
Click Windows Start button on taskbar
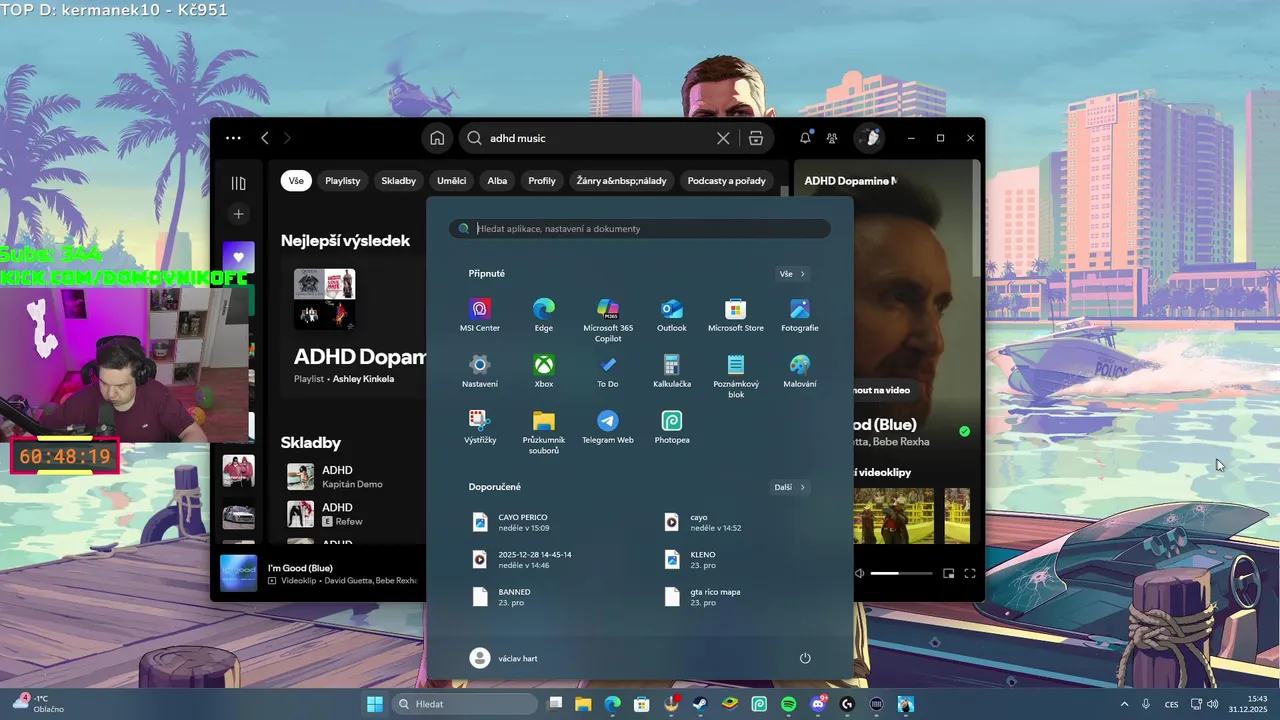[375, 704]
